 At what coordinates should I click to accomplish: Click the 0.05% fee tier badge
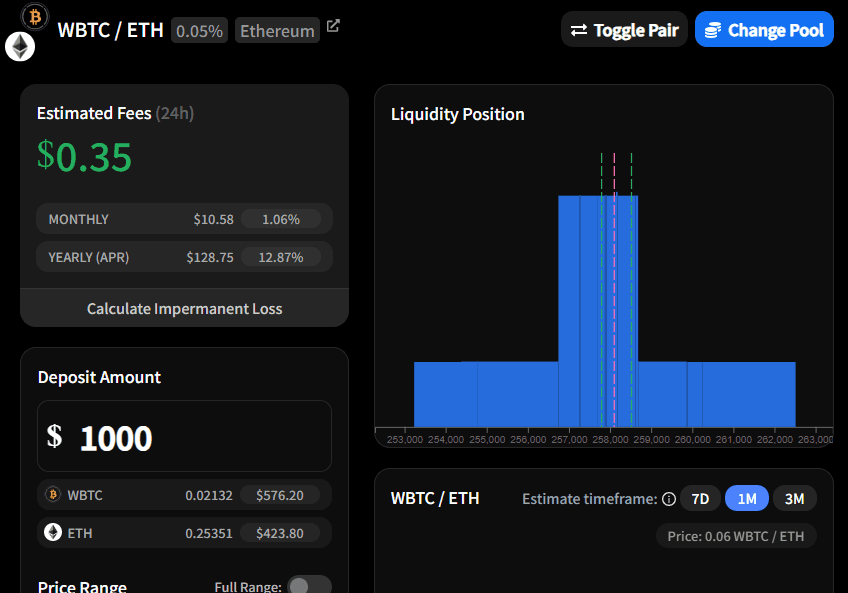click(200, 30)
